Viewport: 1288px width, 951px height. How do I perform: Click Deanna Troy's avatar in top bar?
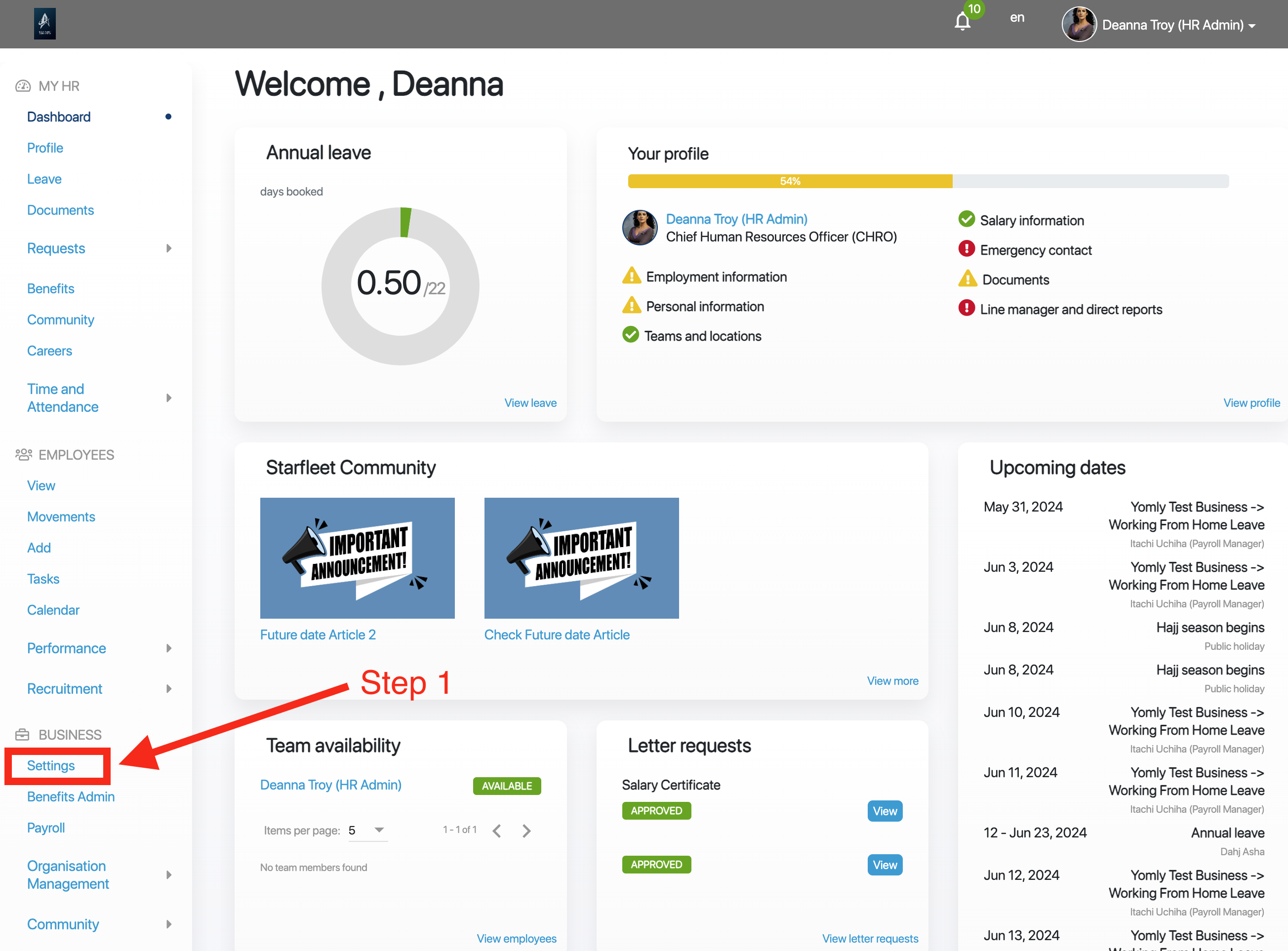(1079, 24)
